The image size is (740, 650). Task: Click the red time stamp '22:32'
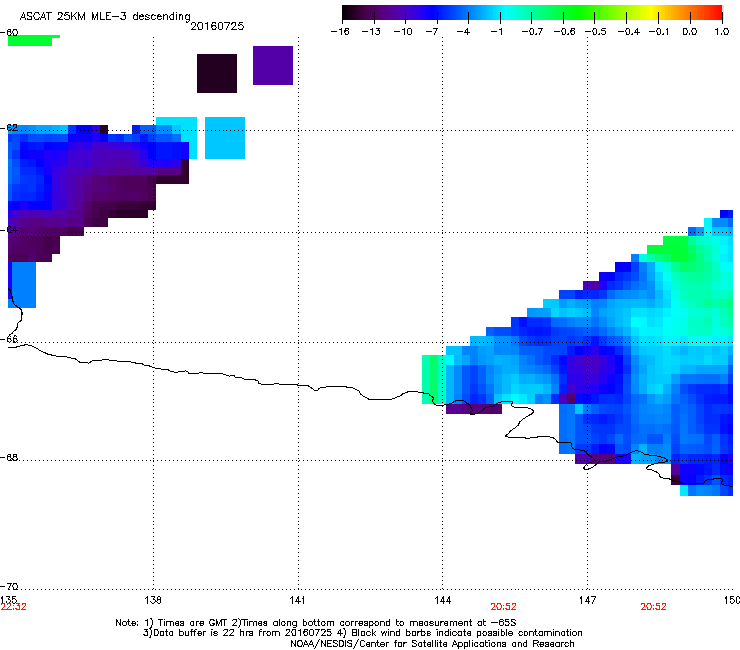click(x=14, y=607)
